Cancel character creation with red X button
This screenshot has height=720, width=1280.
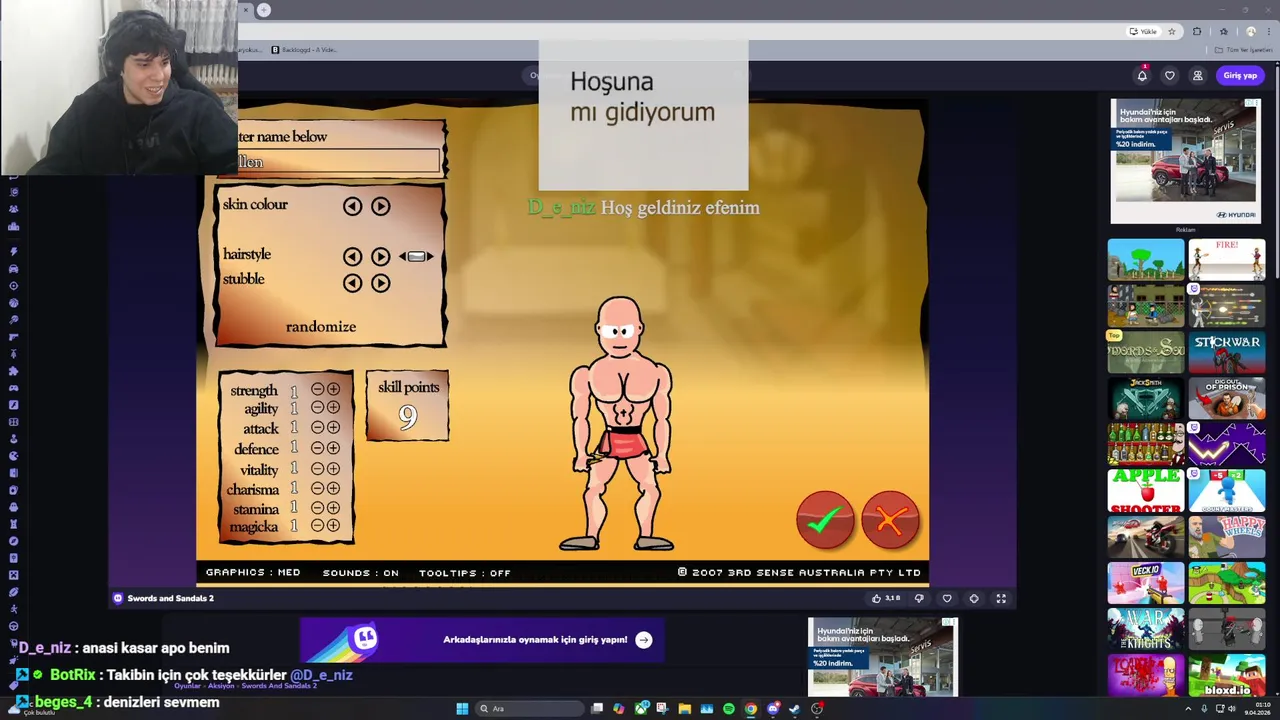coord(890,520)
